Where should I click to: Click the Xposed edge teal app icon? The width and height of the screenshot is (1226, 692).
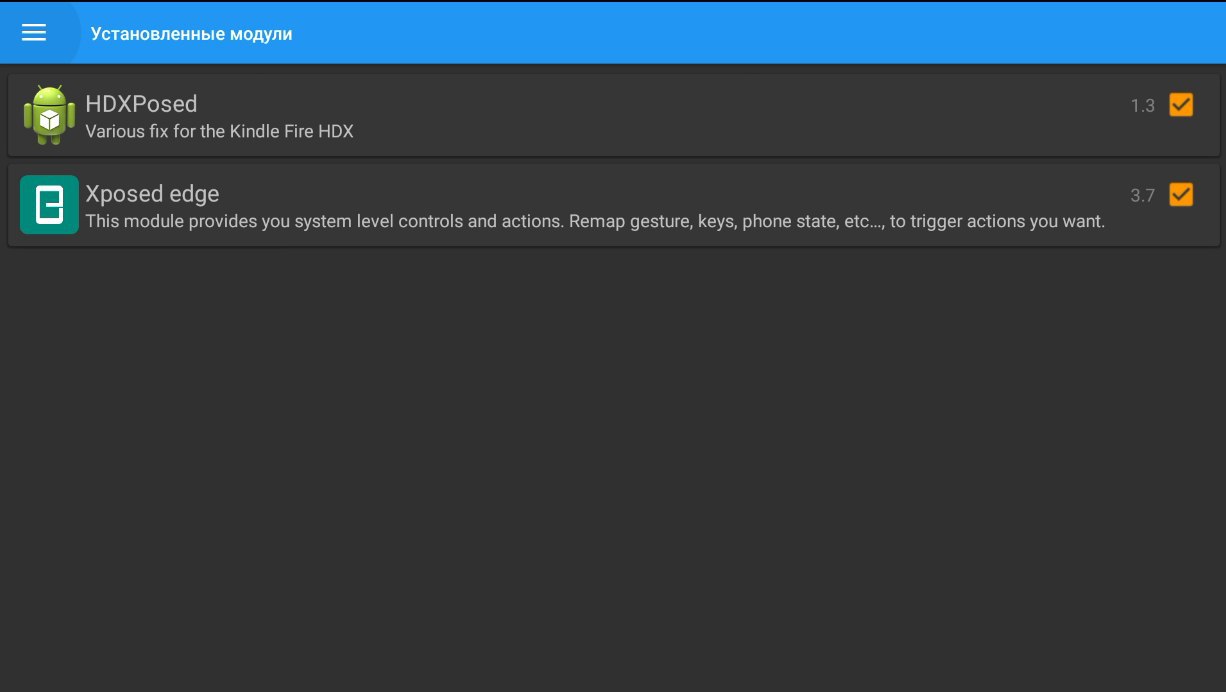49,205
